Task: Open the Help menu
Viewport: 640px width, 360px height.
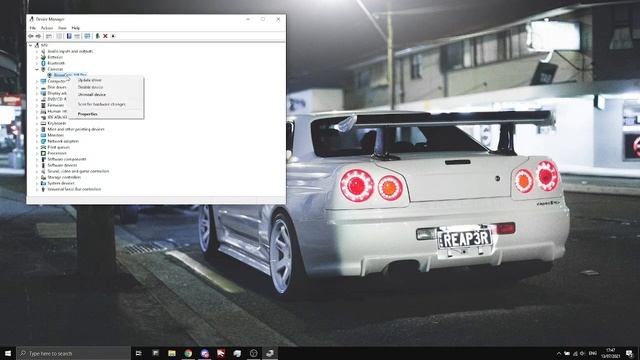Action: pos(76,28)
